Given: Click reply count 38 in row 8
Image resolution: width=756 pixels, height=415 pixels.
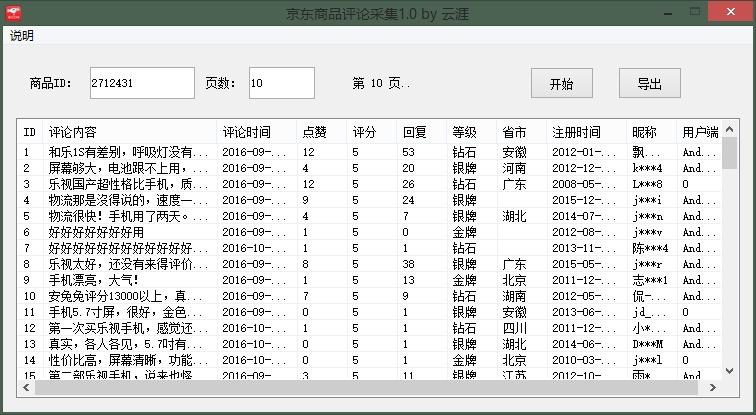Looking at the screenshot, I should [x=408, y=264].
